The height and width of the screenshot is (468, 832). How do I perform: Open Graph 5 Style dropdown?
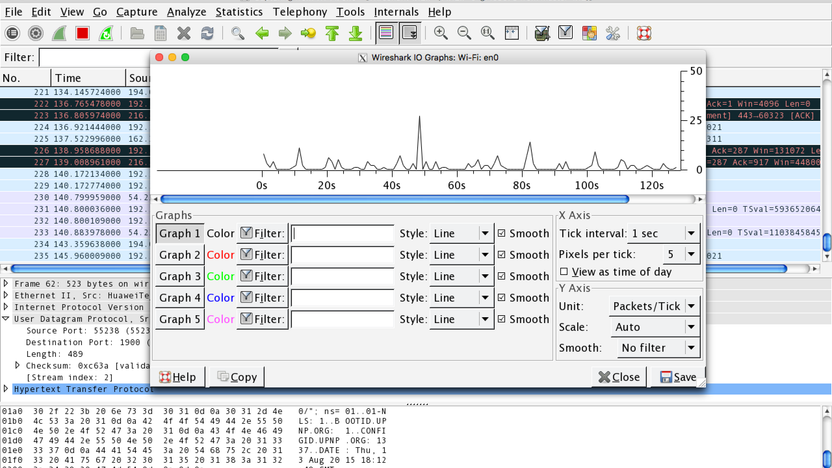pyautogui.click(x=462, y=319)
